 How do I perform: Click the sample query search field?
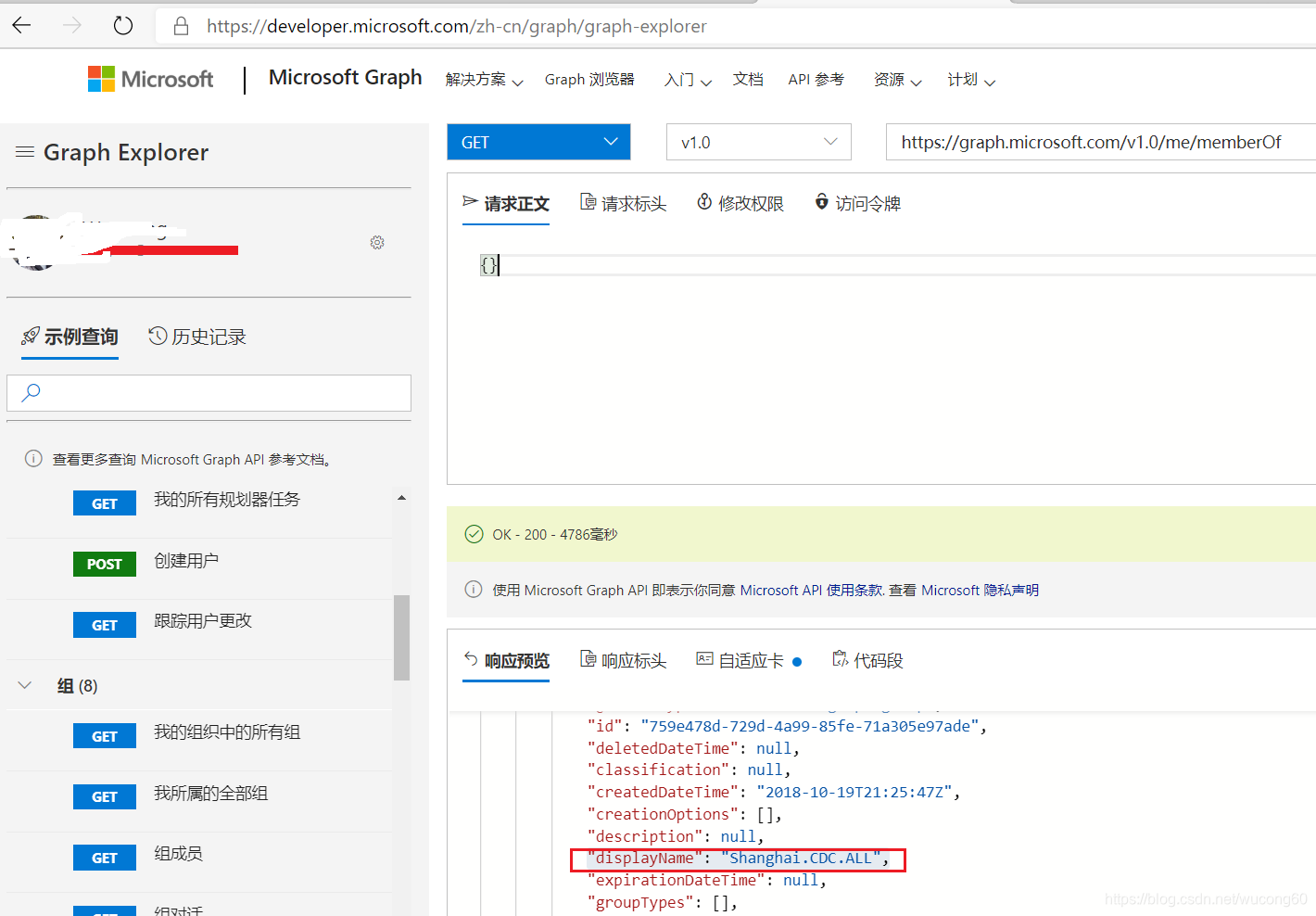coord(209,393)
